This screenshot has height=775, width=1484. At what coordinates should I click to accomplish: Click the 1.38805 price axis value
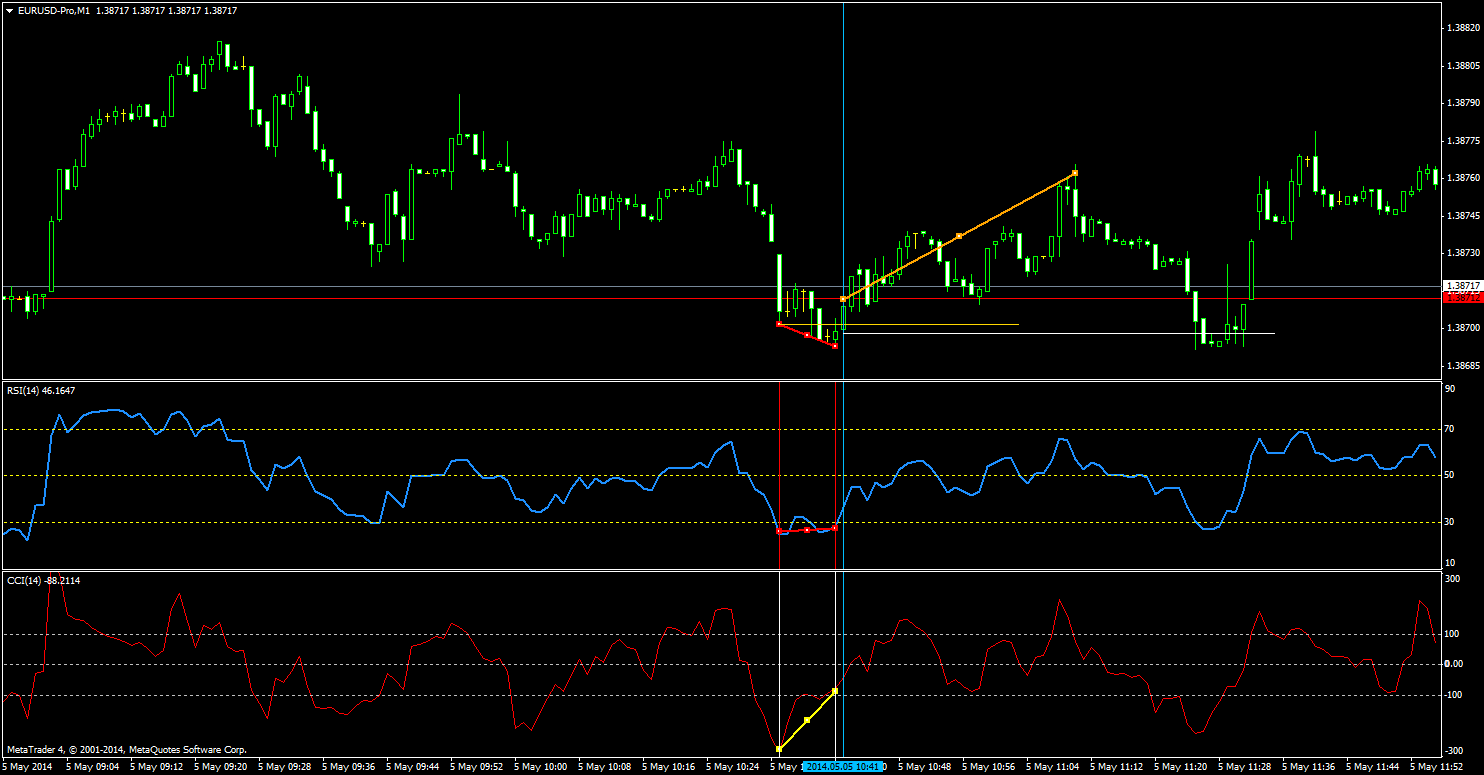click(x=1463, y=66)
